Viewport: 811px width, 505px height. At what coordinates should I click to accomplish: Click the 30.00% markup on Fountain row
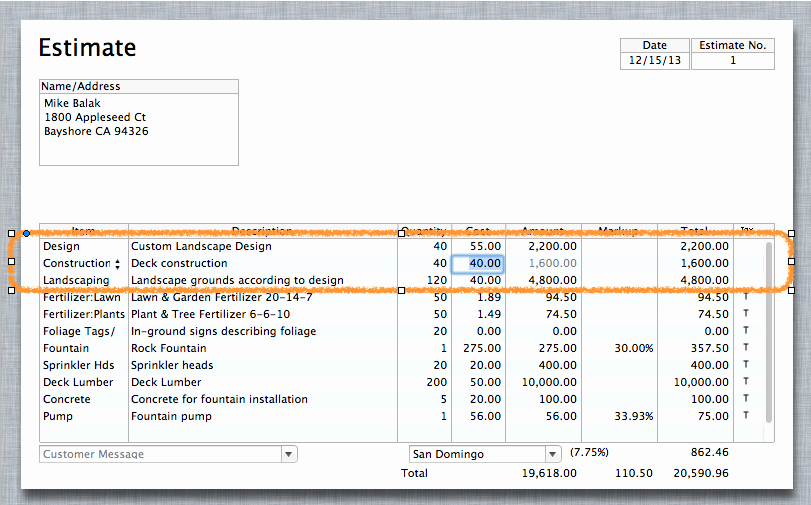[634, 349]
